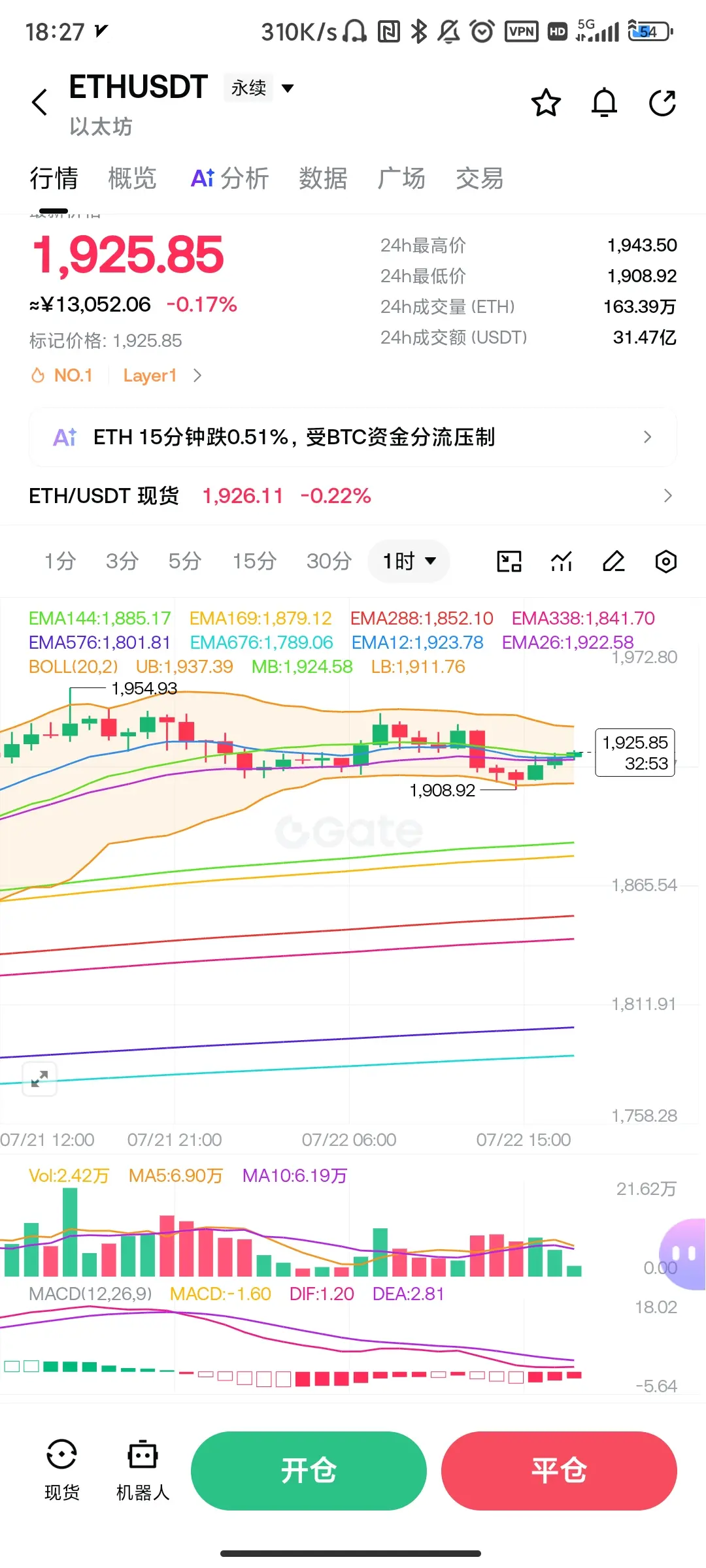Select the 15分 chart interval
Viewport: 706px width, 1568px height.
pyautogui.click(x=255, y=561)
